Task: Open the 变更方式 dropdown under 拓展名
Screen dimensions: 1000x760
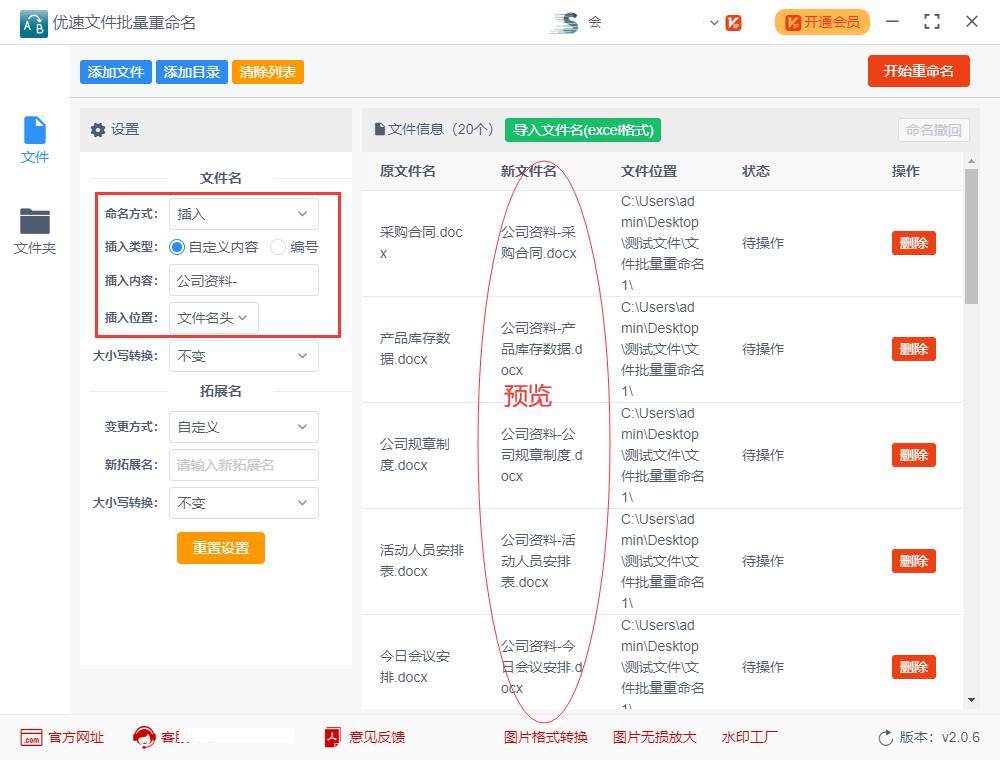Action: [x=243, y=427]
